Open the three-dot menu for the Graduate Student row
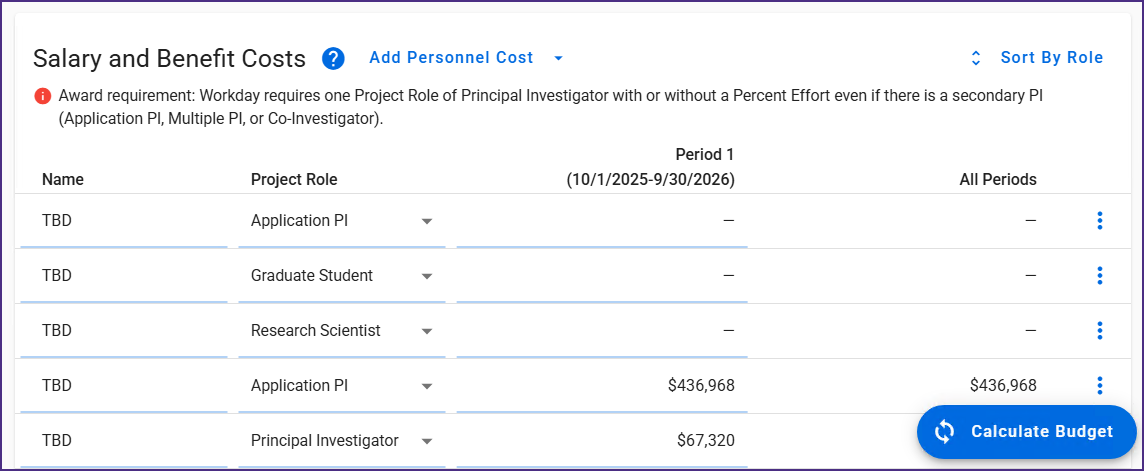Image resolution: width=1144 pixels, height=471 pixels. coord(1099,276)
